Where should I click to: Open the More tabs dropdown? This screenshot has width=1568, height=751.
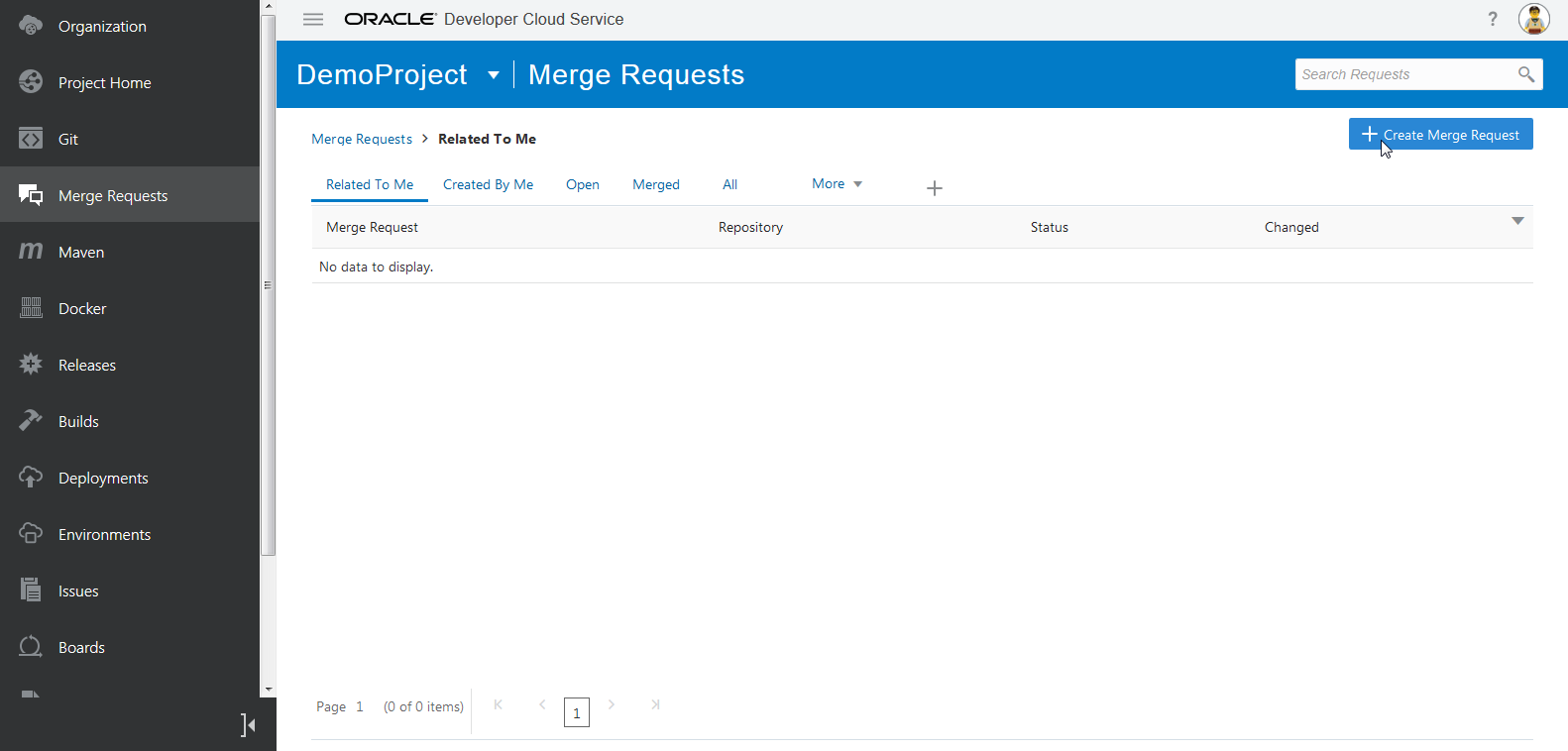click(x=837, y=184)
